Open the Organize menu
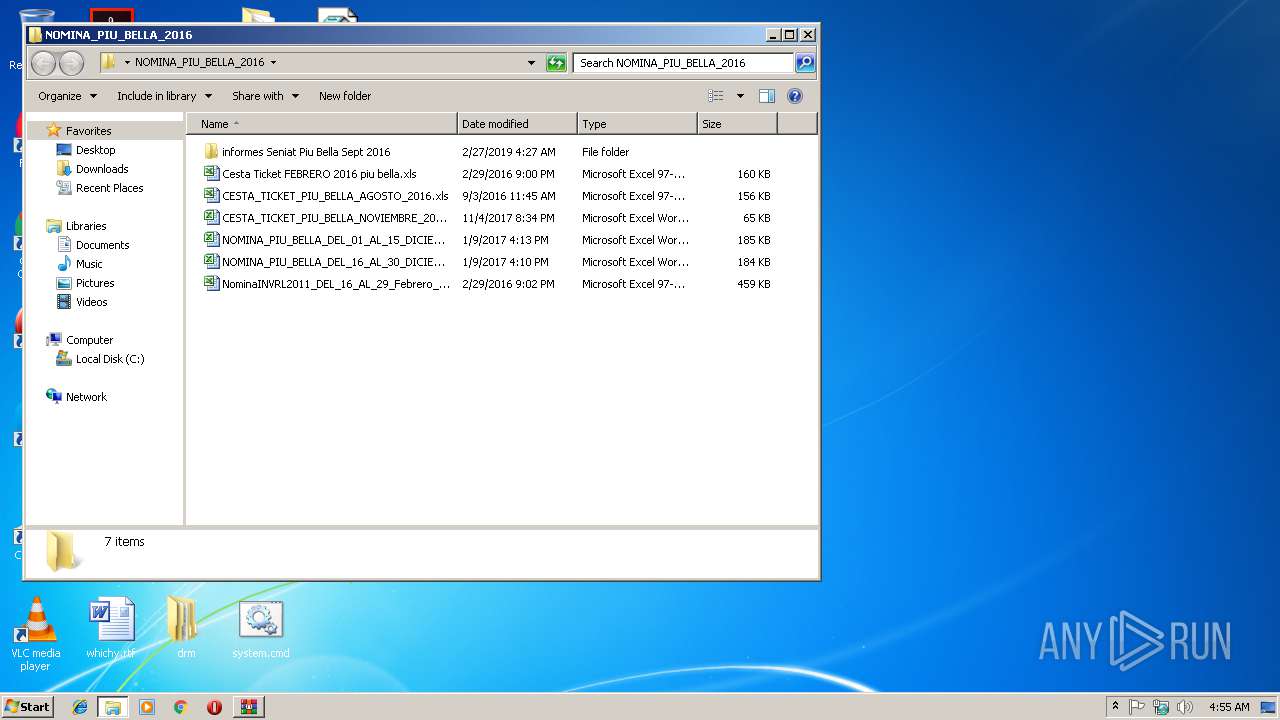 tap(68, 96)
